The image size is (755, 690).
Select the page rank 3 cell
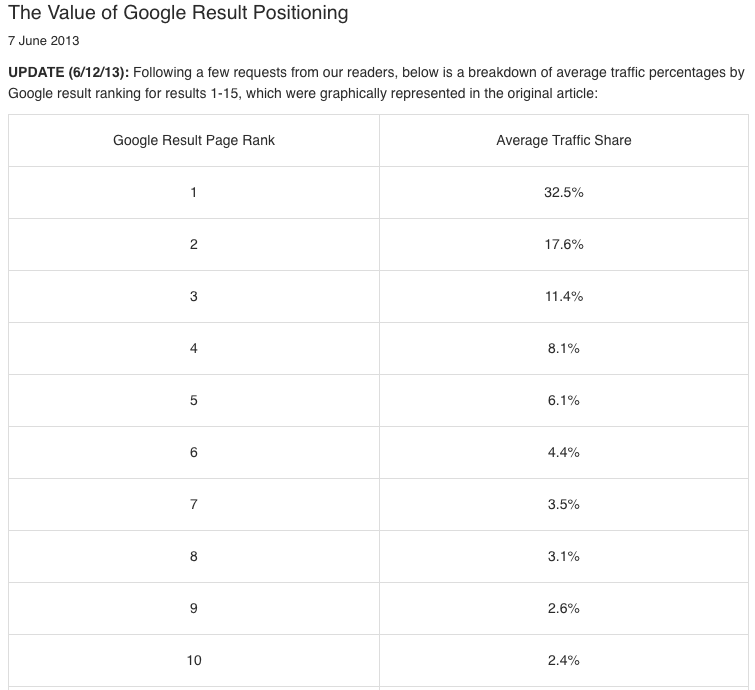pos(194,296)
